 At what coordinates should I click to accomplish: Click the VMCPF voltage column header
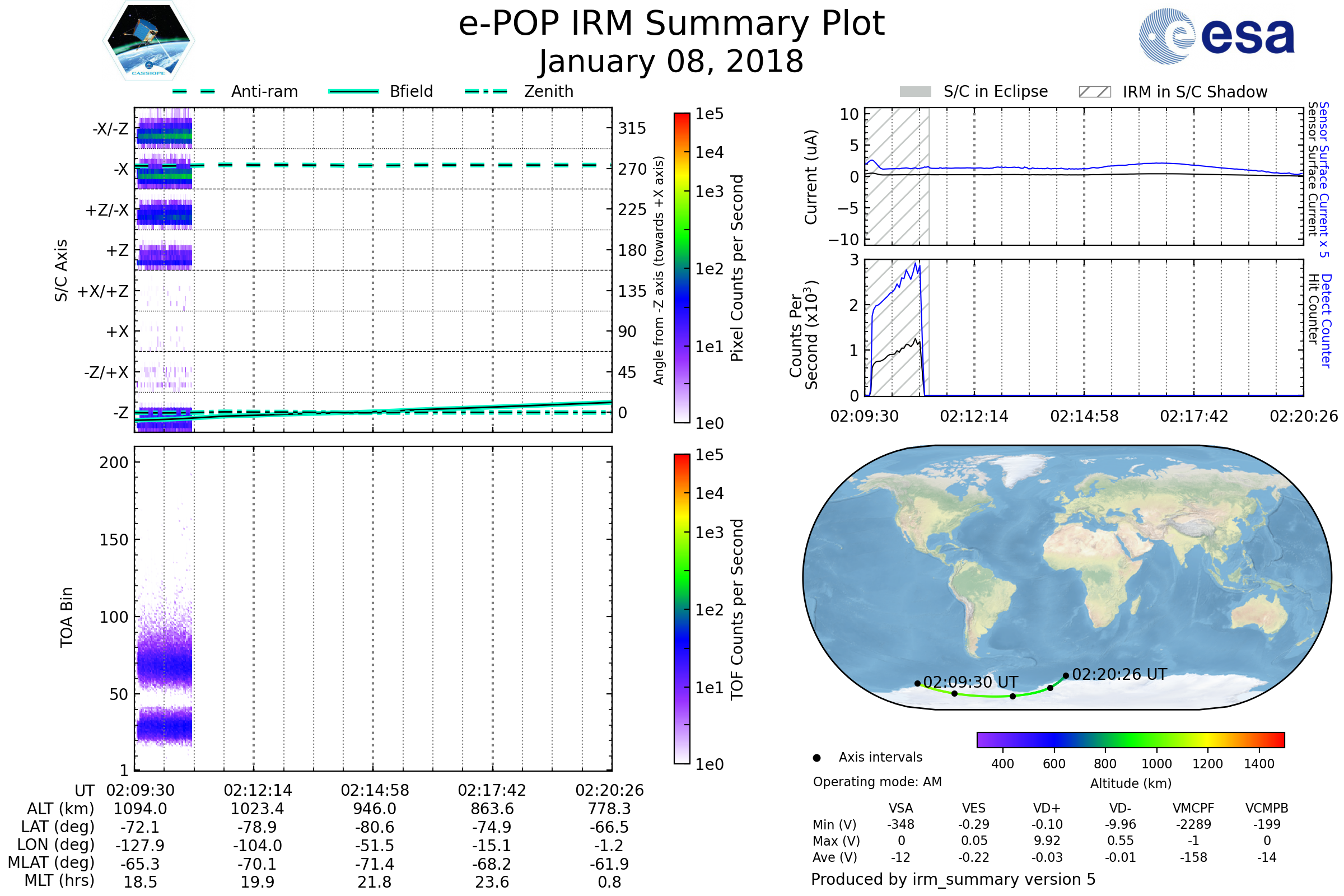point(1193,808)
